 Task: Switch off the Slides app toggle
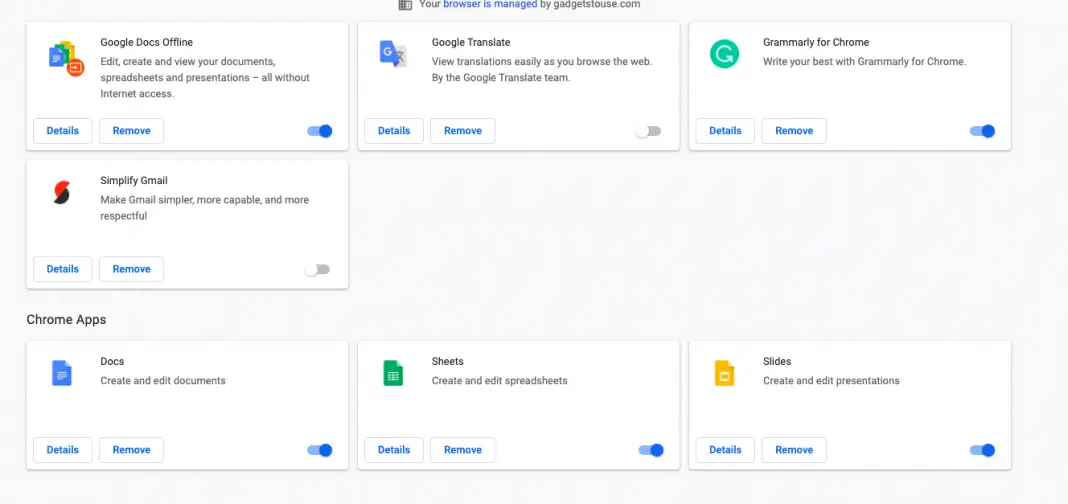(x=982, y=450)
